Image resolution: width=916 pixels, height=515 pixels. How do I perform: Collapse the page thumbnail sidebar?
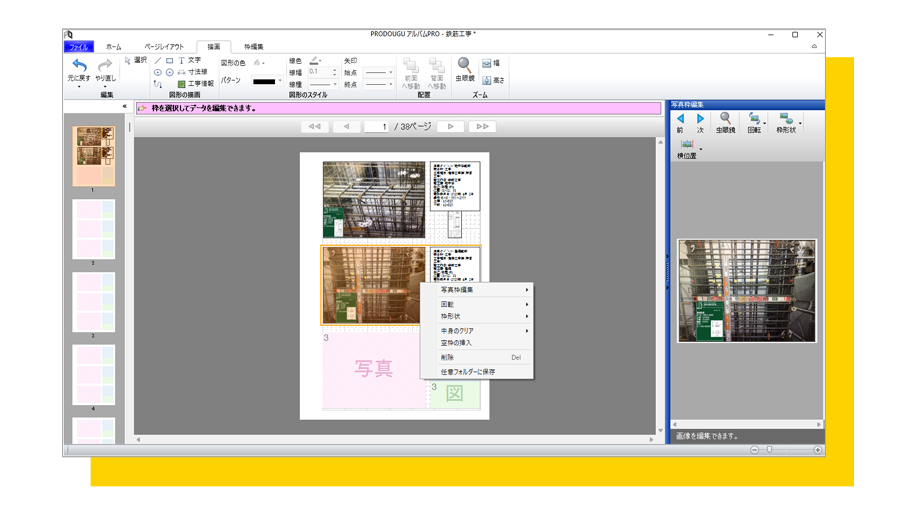[124, 107]
